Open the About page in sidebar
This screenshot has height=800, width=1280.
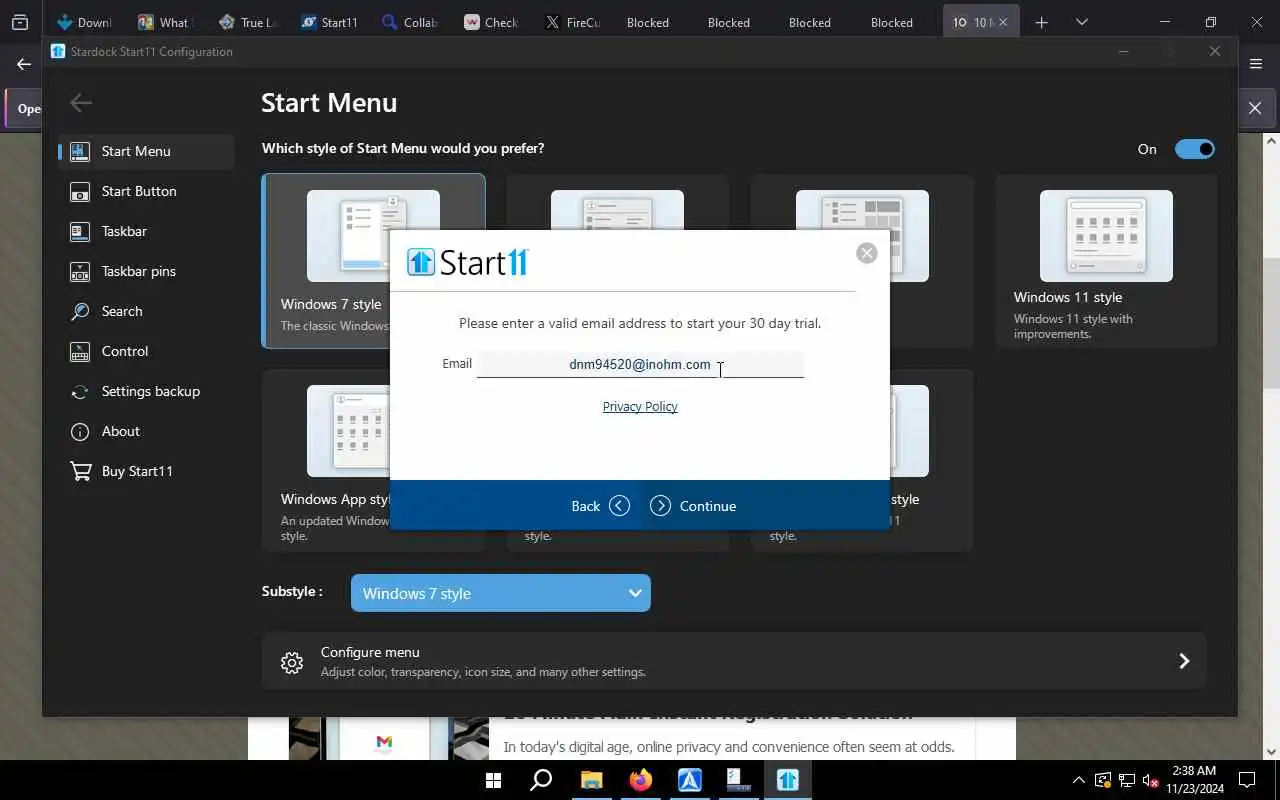coord(146,431)
